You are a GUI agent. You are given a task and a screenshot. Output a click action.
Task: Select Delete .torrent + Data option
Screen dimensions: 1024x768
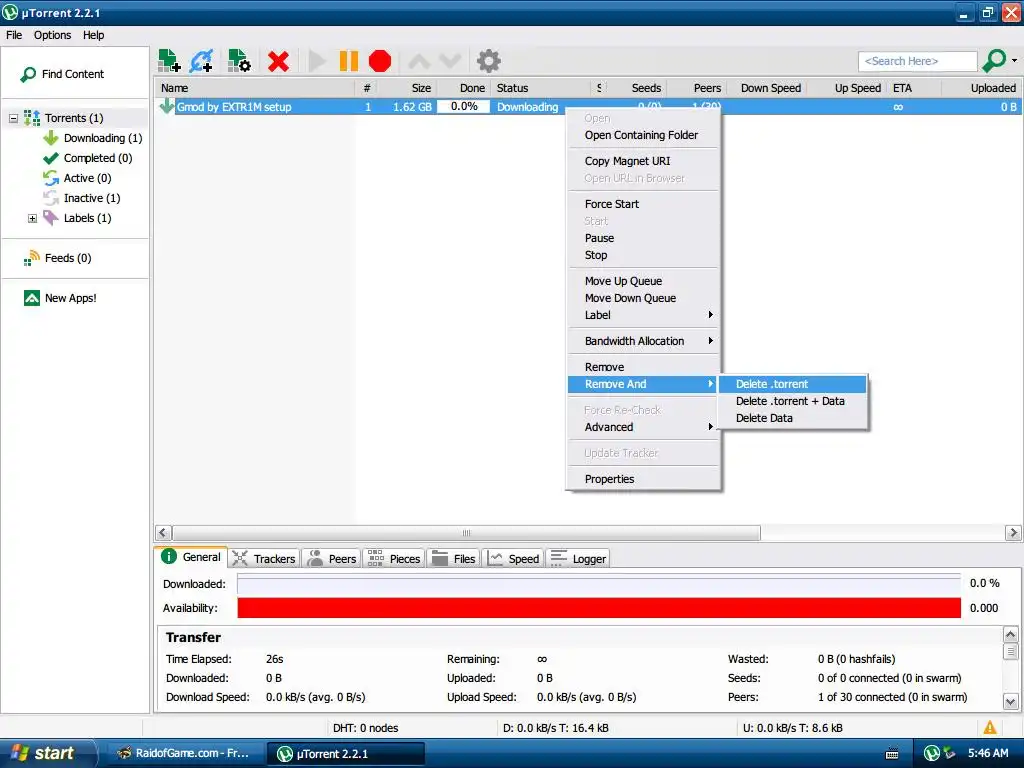tap(793, 402)
